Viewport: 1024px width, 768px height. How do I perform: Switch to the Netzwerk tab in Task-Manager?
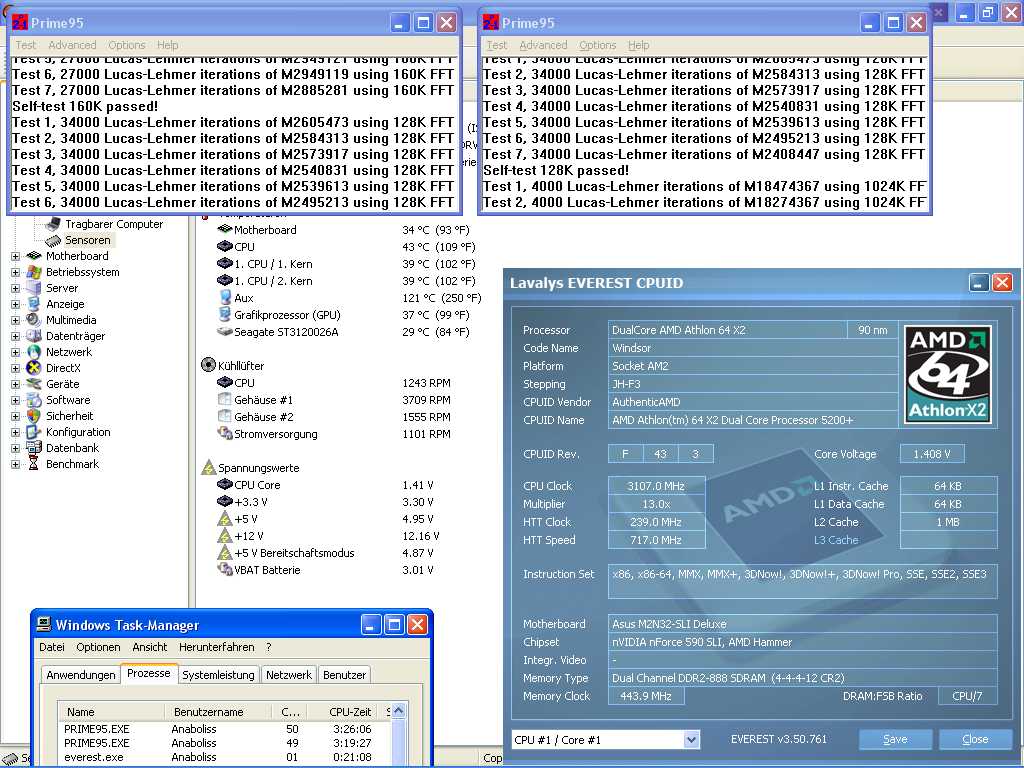tap(289, 675)
